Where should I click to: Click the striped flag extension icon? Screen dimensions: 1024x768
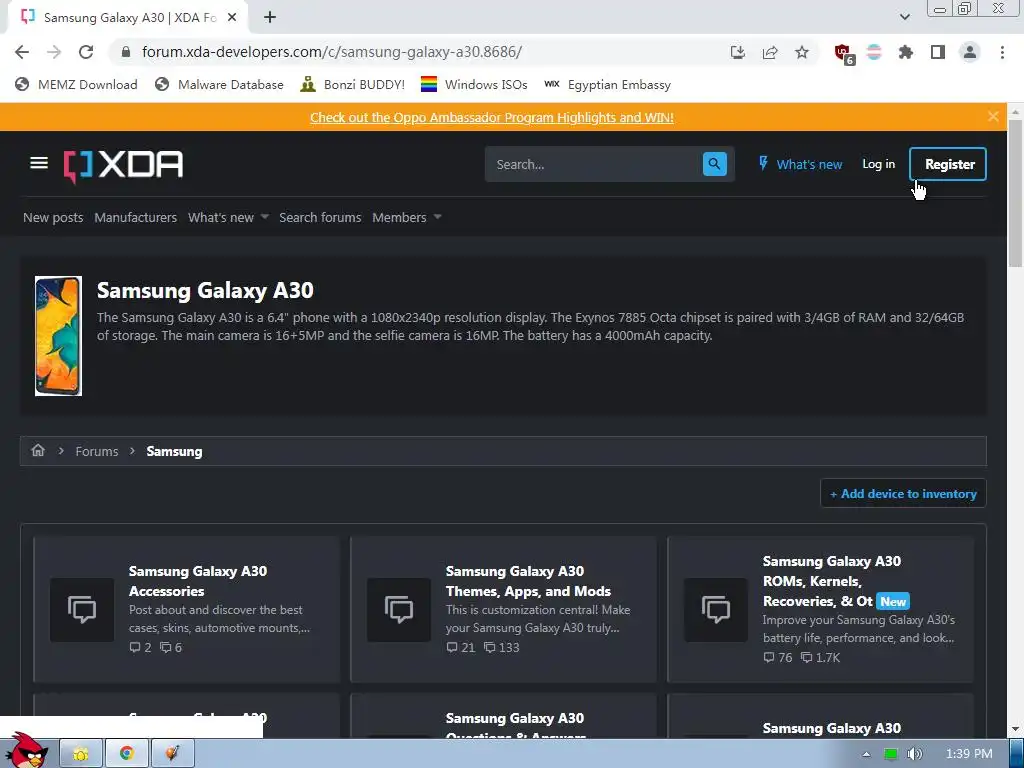click(x=874, y=52)
